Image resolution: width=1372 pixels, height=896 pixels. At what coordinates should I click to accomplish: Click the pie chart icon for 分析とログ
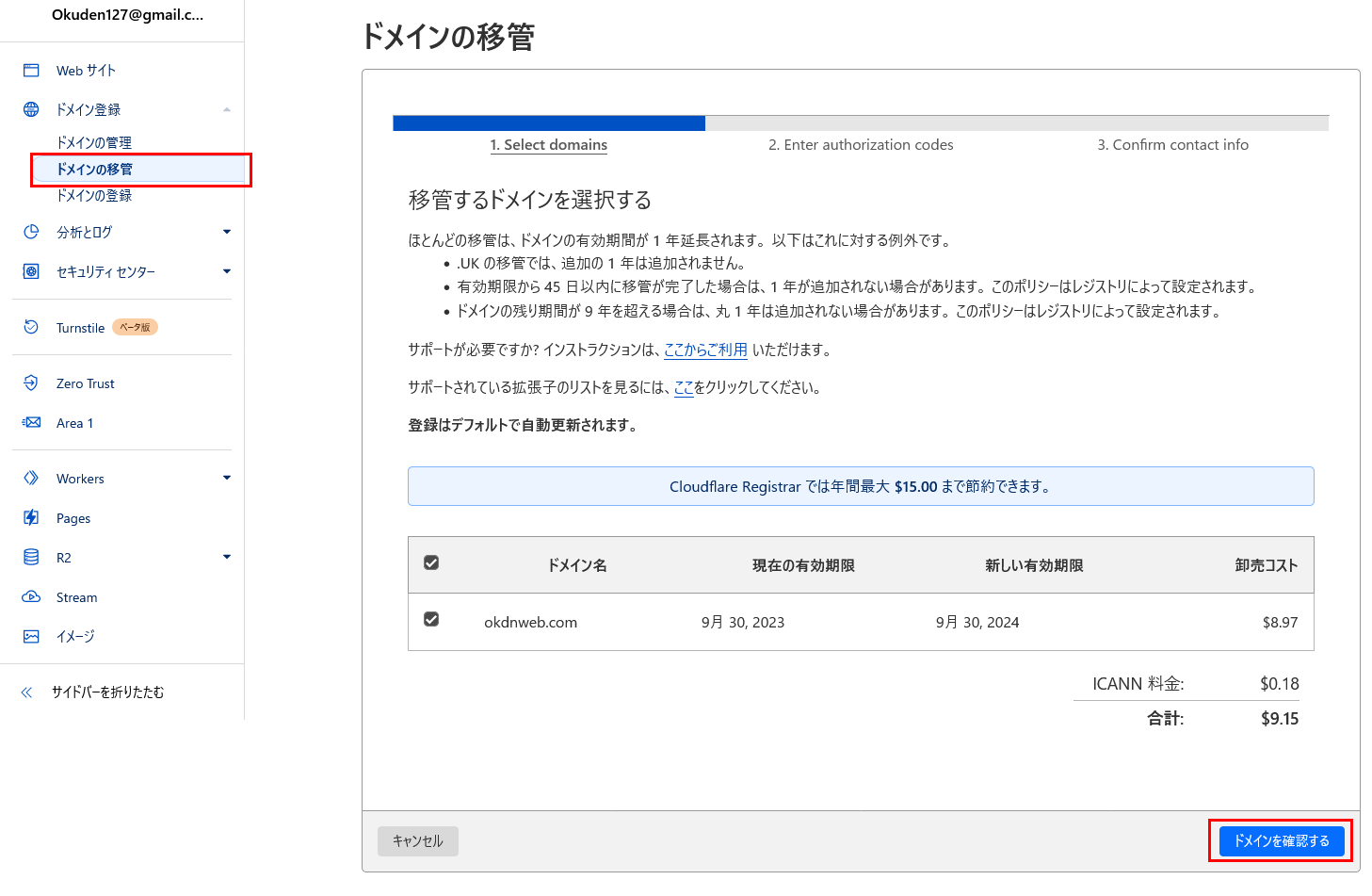[x=31, y=232]
